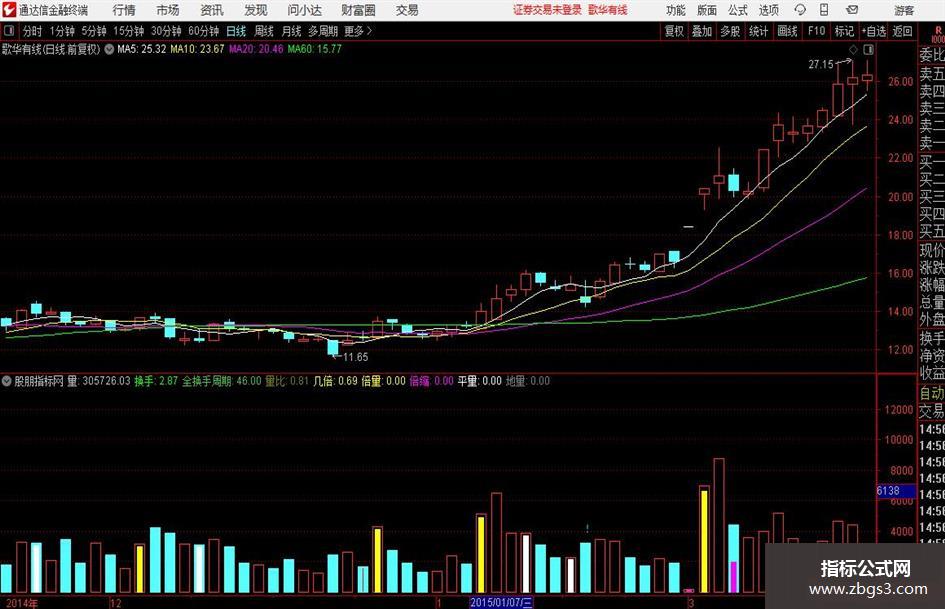Open the customer service headset icon

(x=800, y=10)
